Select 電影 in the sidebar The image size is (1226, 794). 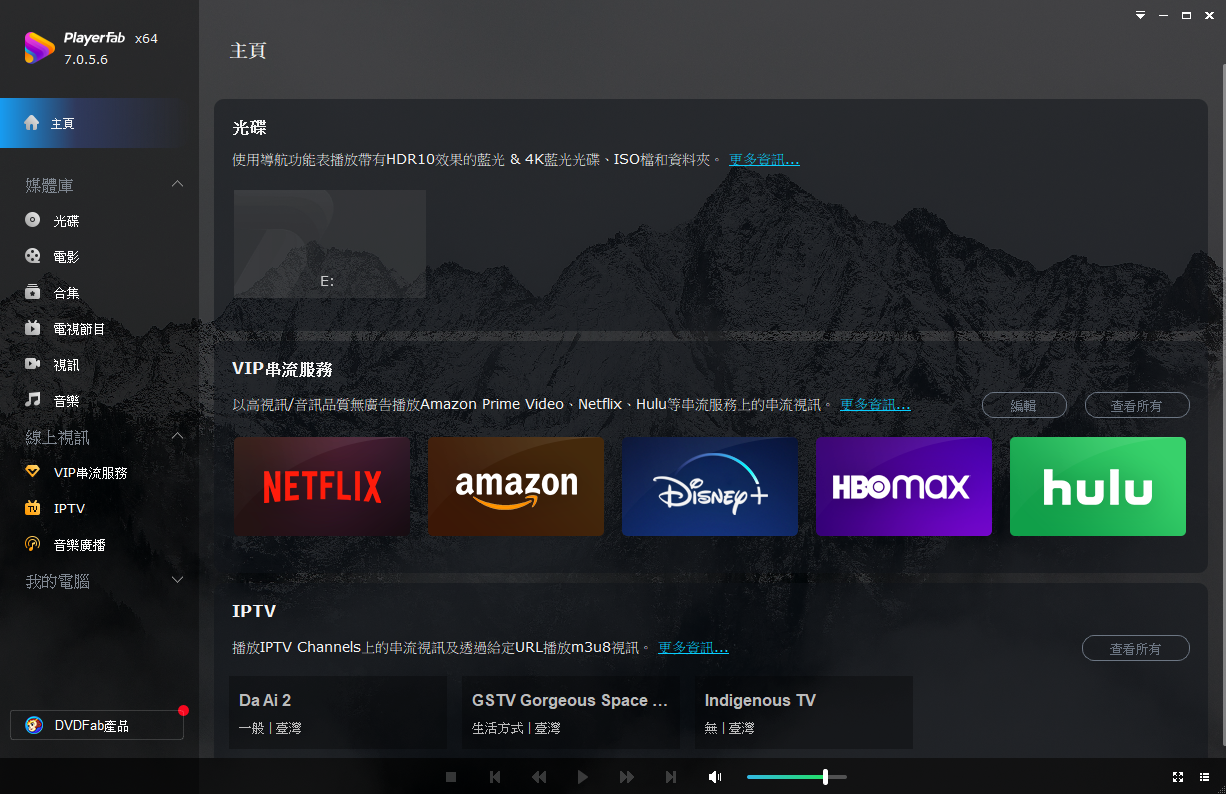coord(66,257)
